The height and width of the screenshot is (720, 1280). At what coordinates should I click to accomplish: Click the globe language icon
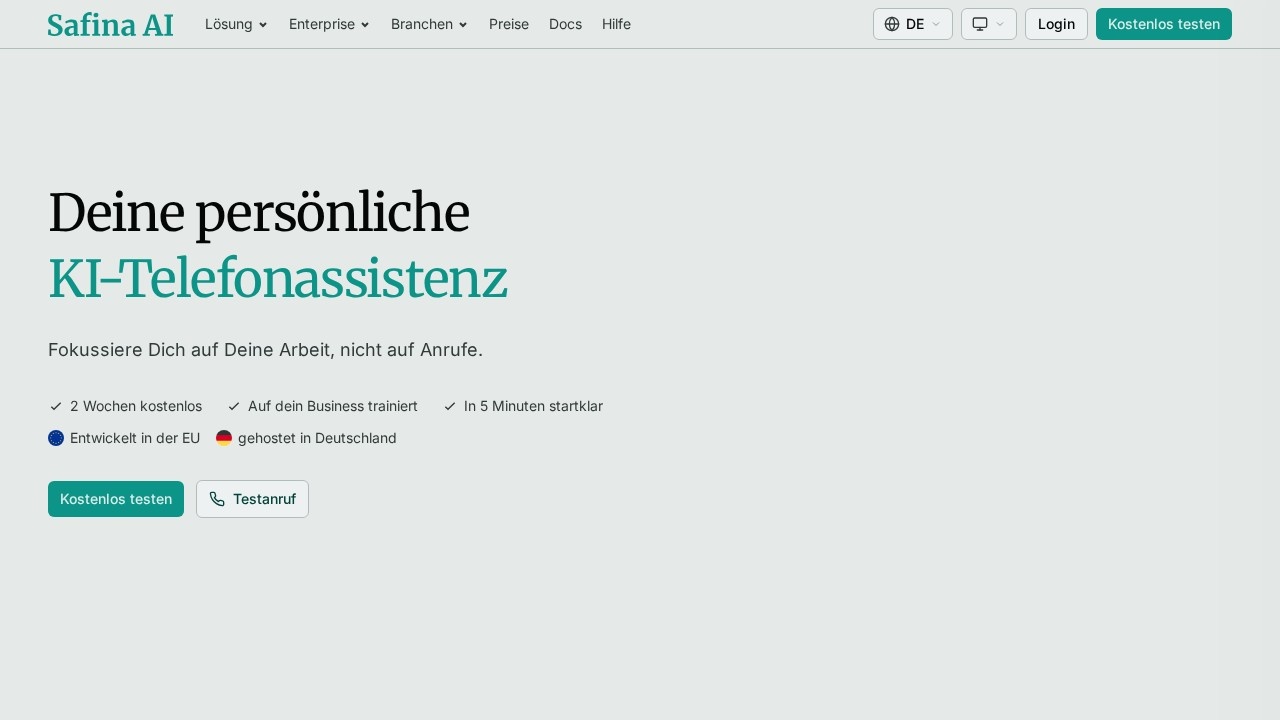coord(892,24)
